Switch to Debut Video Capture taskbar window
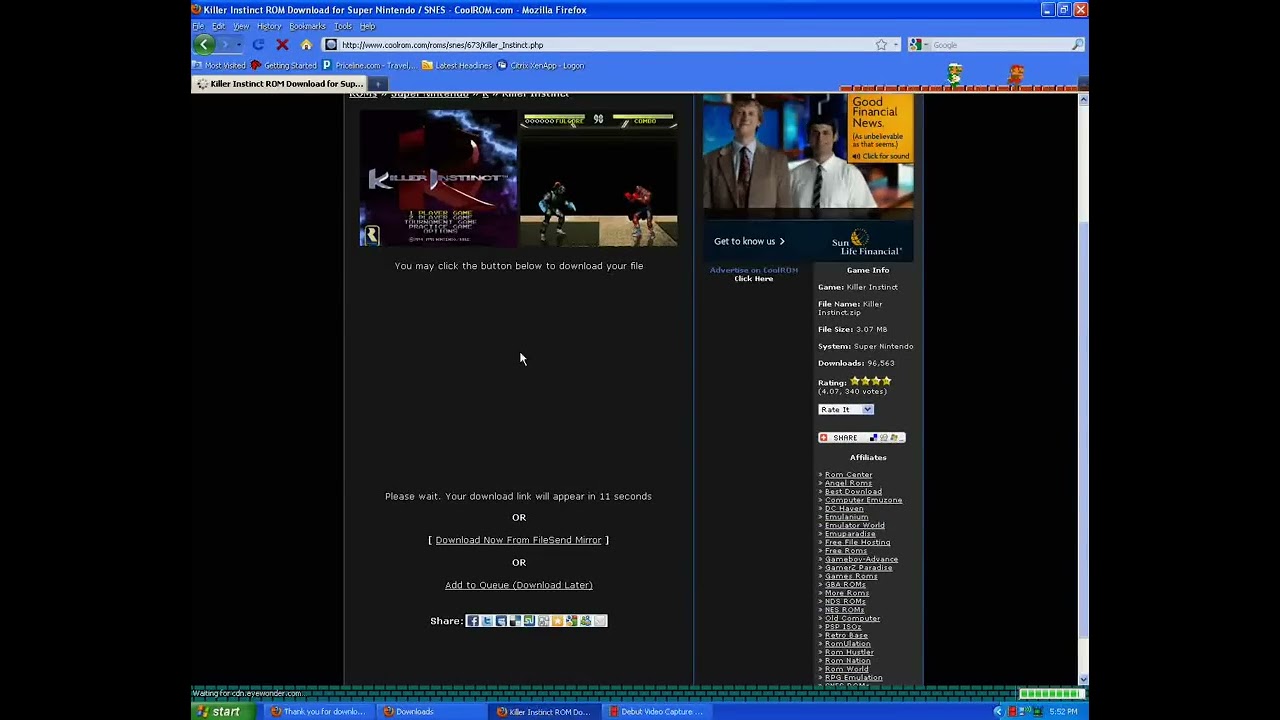 (x=656, y=712)
